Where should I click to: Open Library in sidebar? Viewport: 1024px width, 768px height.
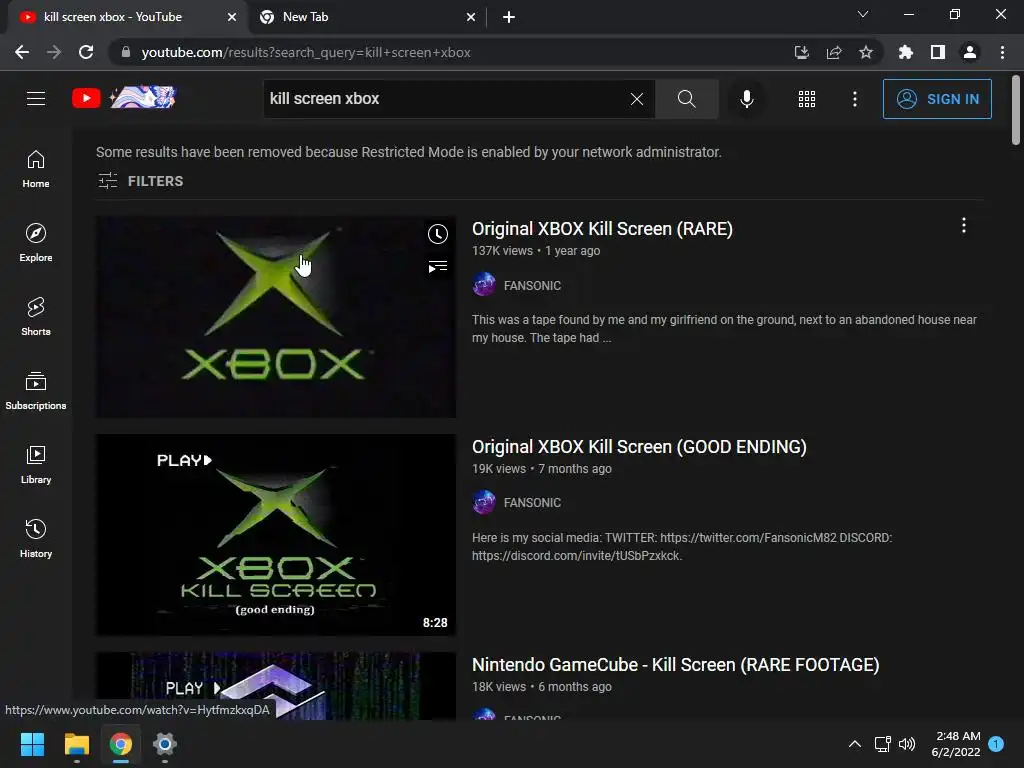coord(36,464)
